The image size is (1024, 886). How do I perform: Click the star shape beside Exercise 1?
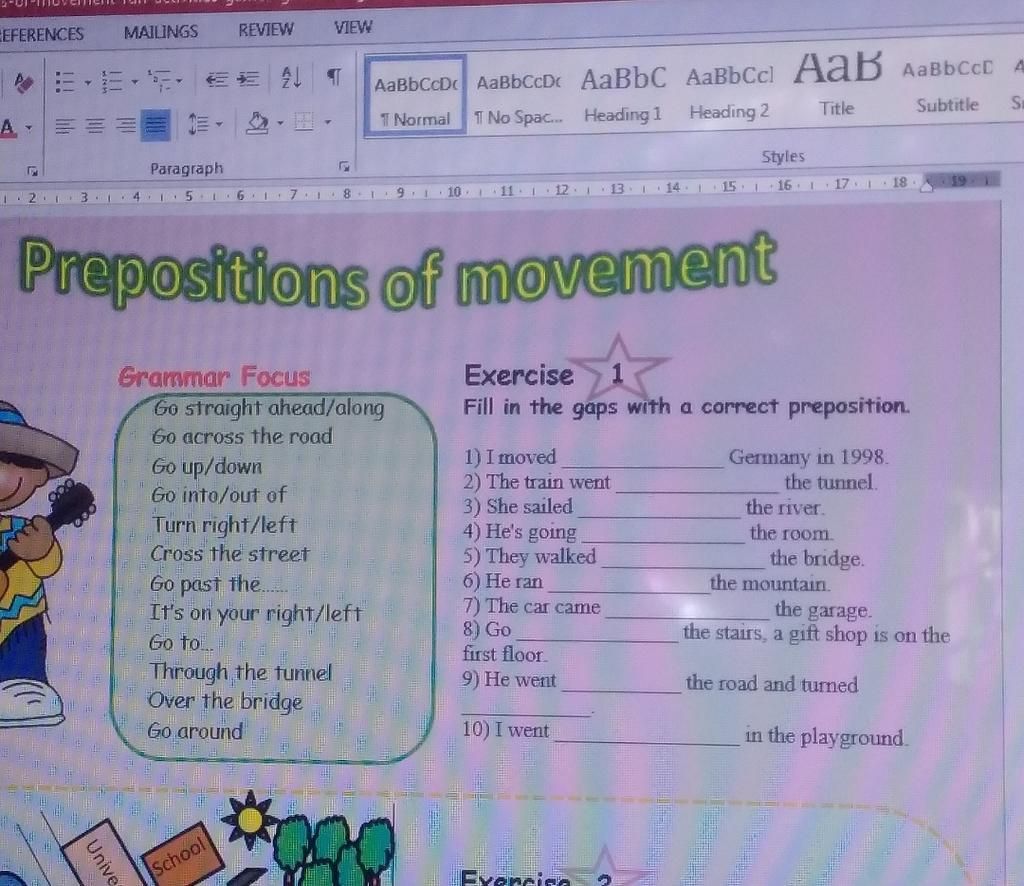tap(619, 367)
